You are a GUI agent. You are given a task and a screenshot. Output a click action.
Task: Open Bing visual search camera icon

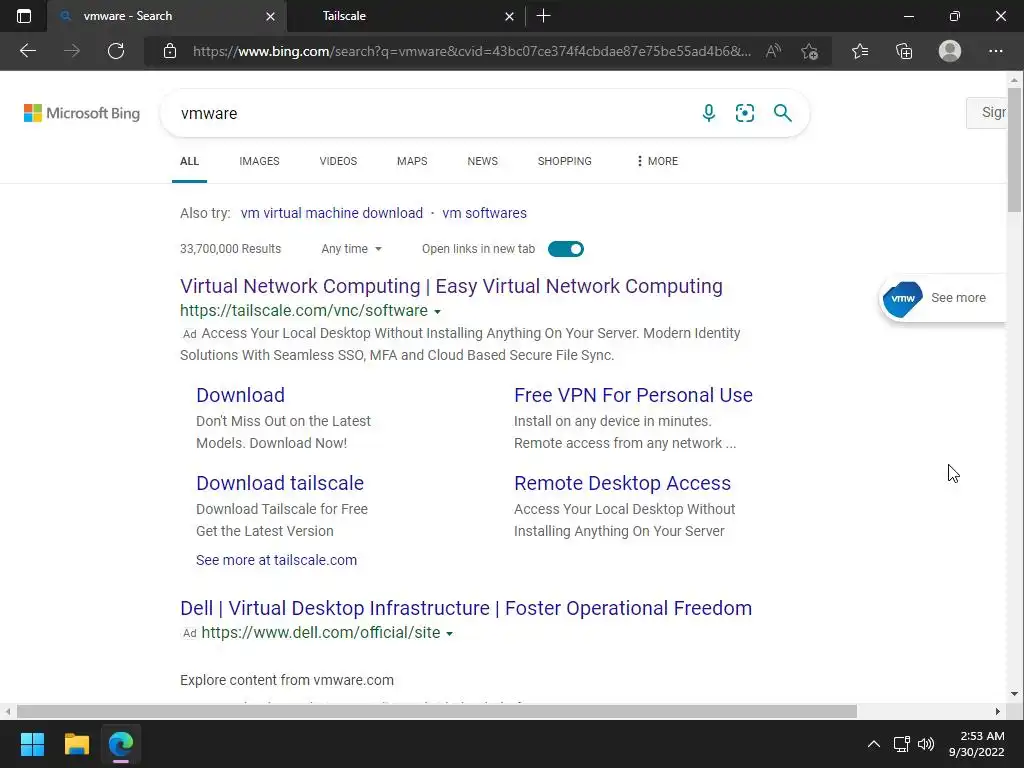[744, 113]
